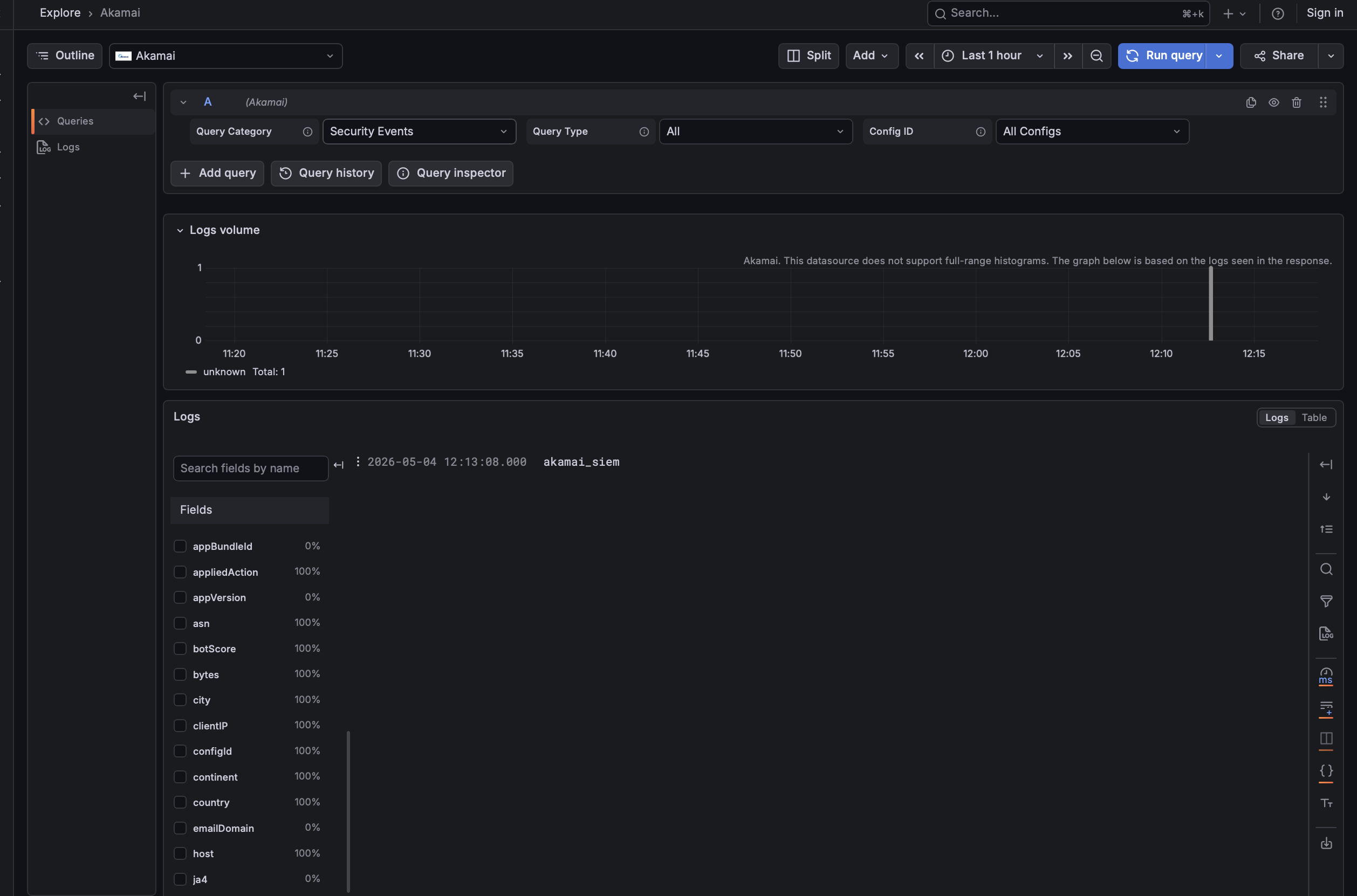Toggle prettify JSON braces icon

(x=1326, y=772)
